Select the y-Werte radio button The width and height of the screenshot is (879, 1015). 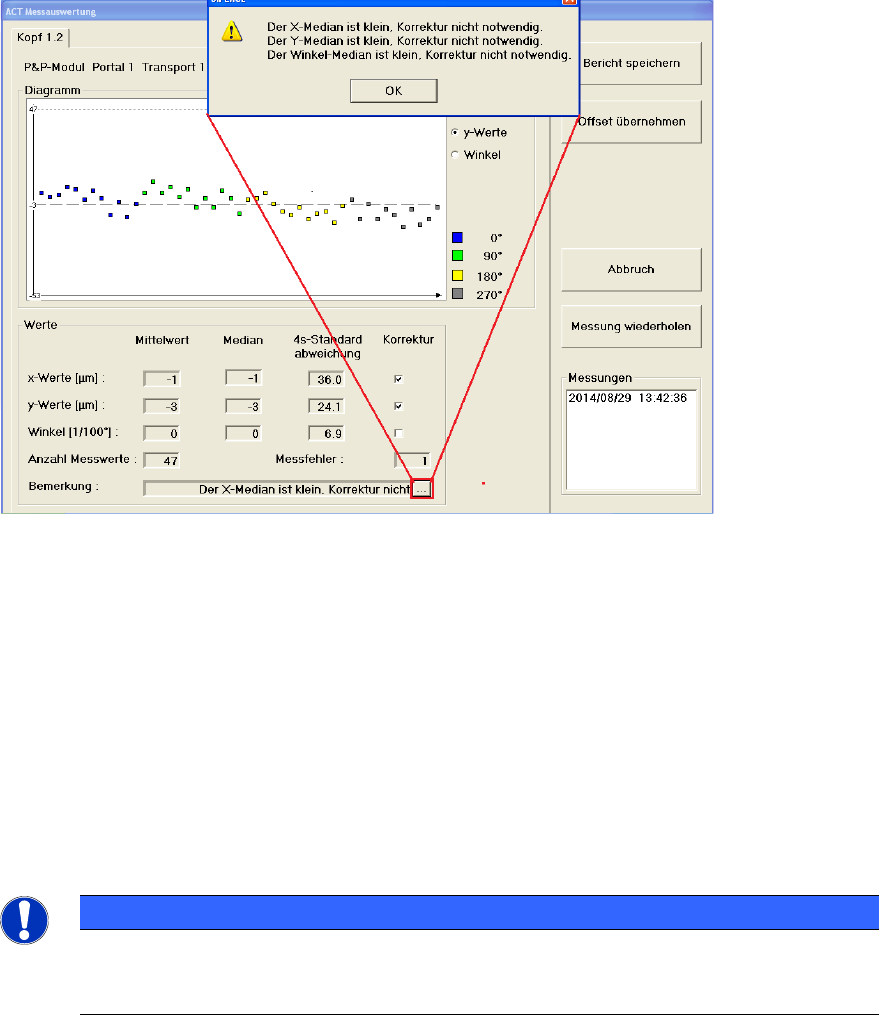[455, 132]
